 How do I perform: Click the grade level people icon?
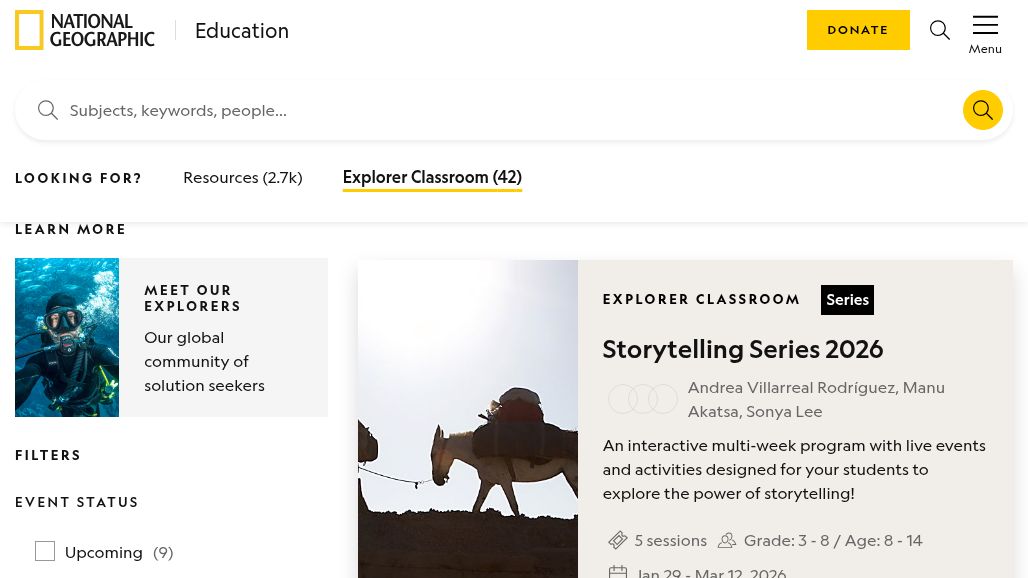coord(727,540)
